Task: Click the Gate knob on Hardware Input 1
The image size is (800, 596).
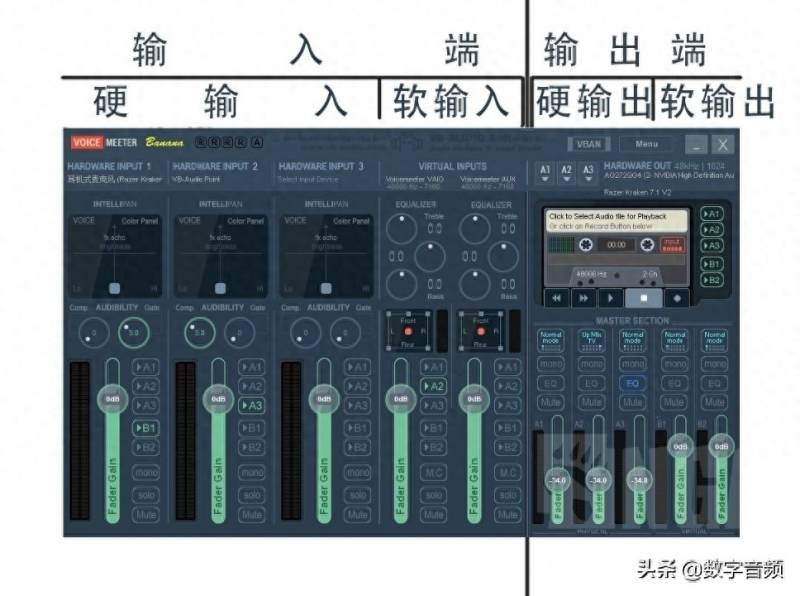Action: (x=134, y=333)
